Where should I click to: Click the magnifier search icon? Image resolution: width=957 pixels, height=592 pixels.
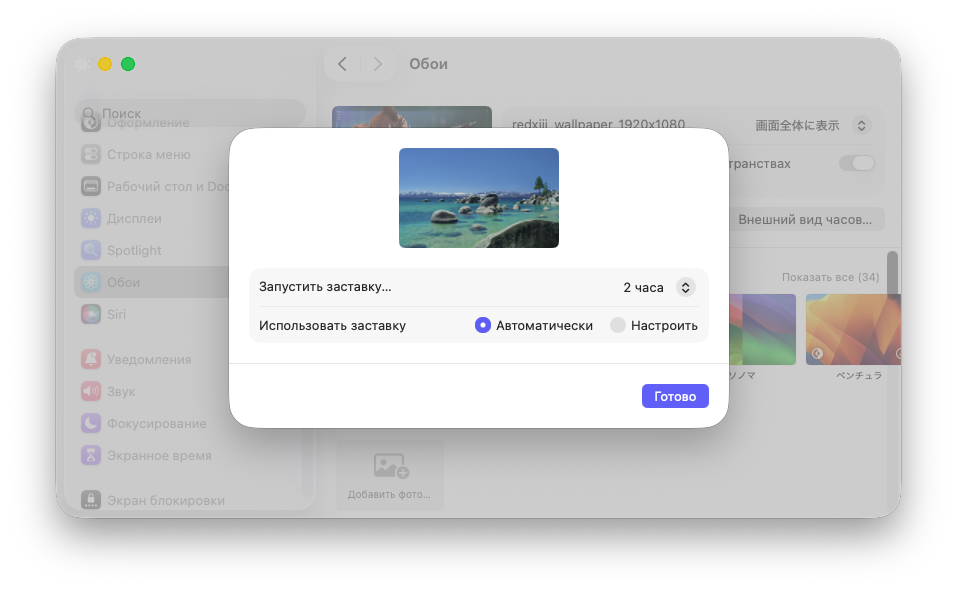click(x=88, y=114)
